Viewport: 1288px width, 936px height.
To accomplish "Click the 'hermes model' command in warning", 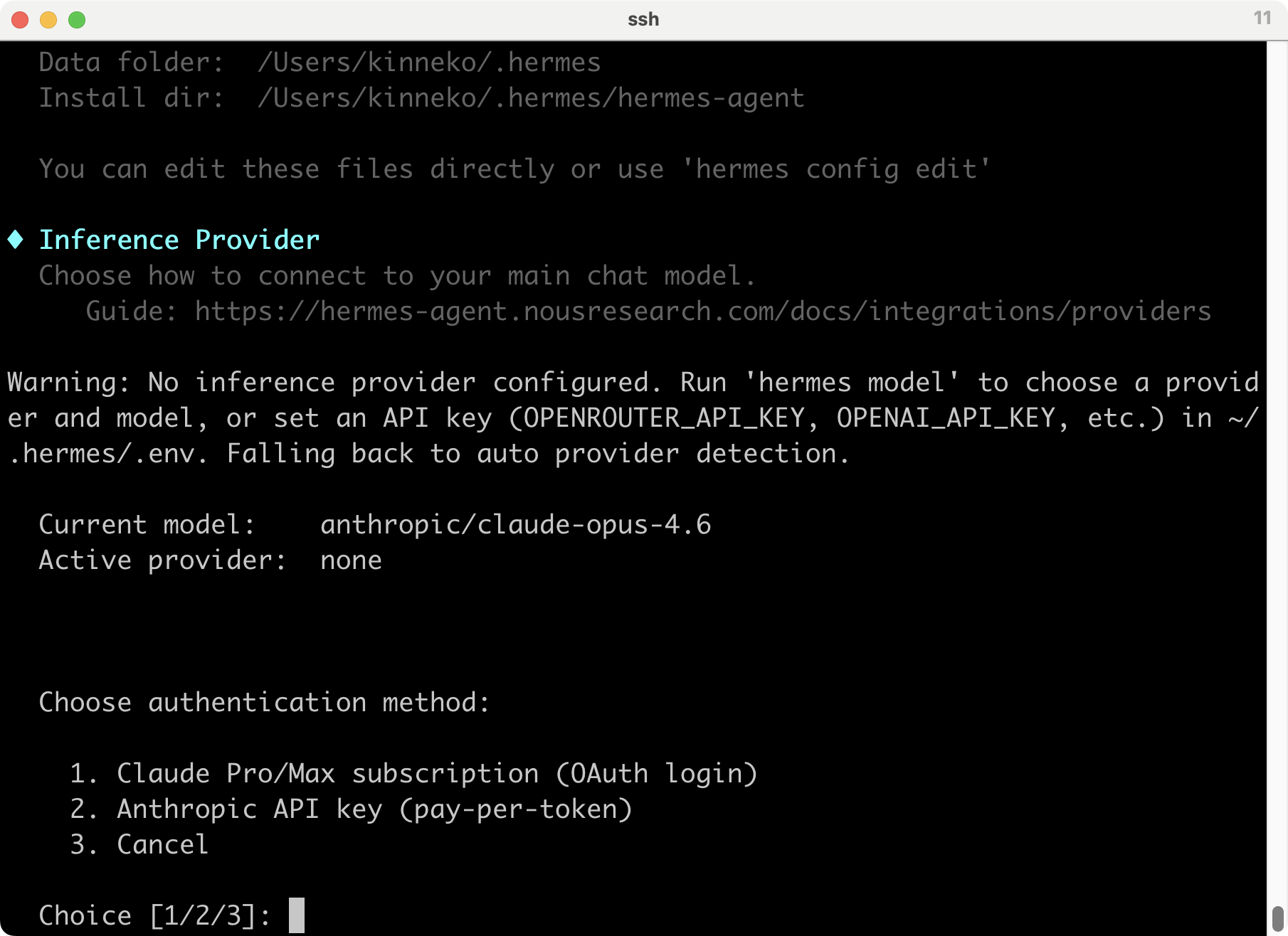I will click(x=852, y=383).
